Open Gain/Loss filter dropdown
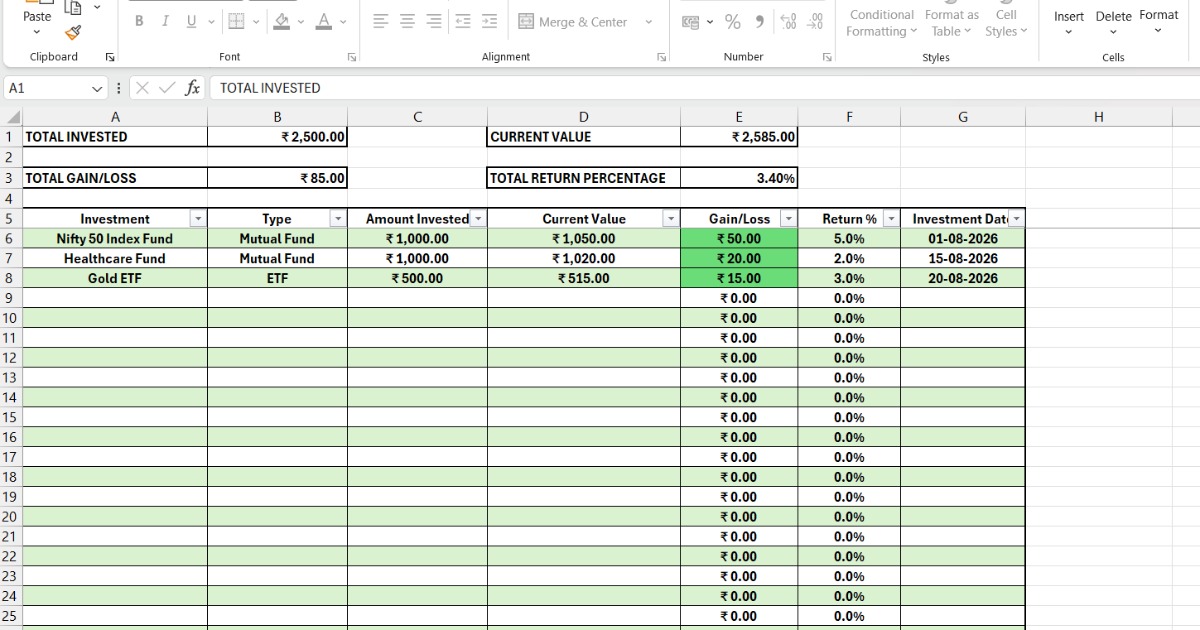1200x630 pixels. [x=789, y=219]
